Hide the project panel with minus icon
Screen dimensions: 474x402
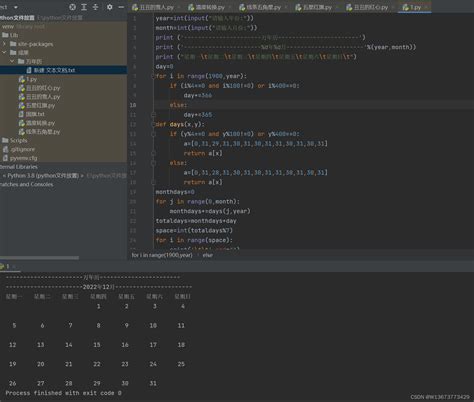121,7
